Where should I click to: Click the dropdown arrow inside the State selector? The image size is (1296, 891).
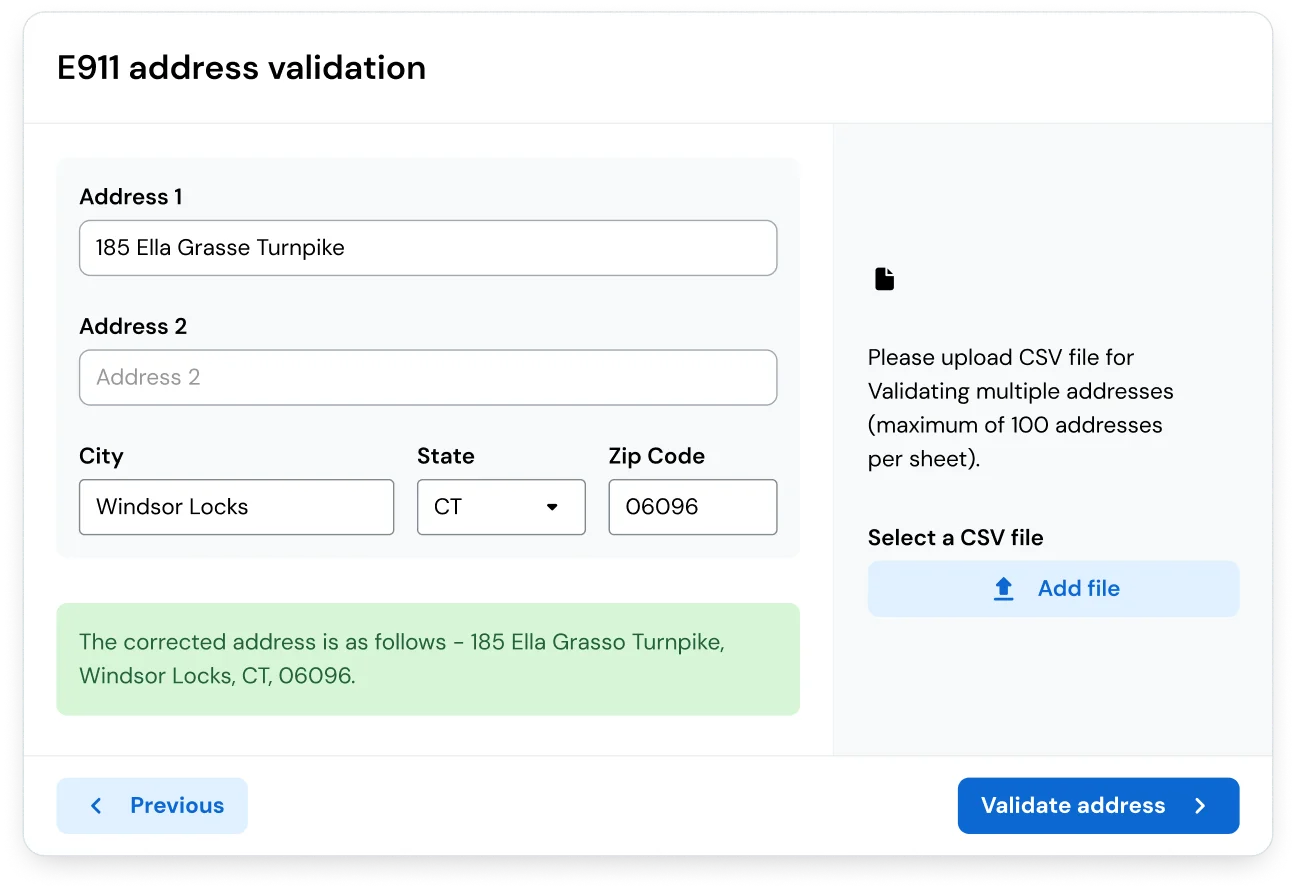(552, 507)
